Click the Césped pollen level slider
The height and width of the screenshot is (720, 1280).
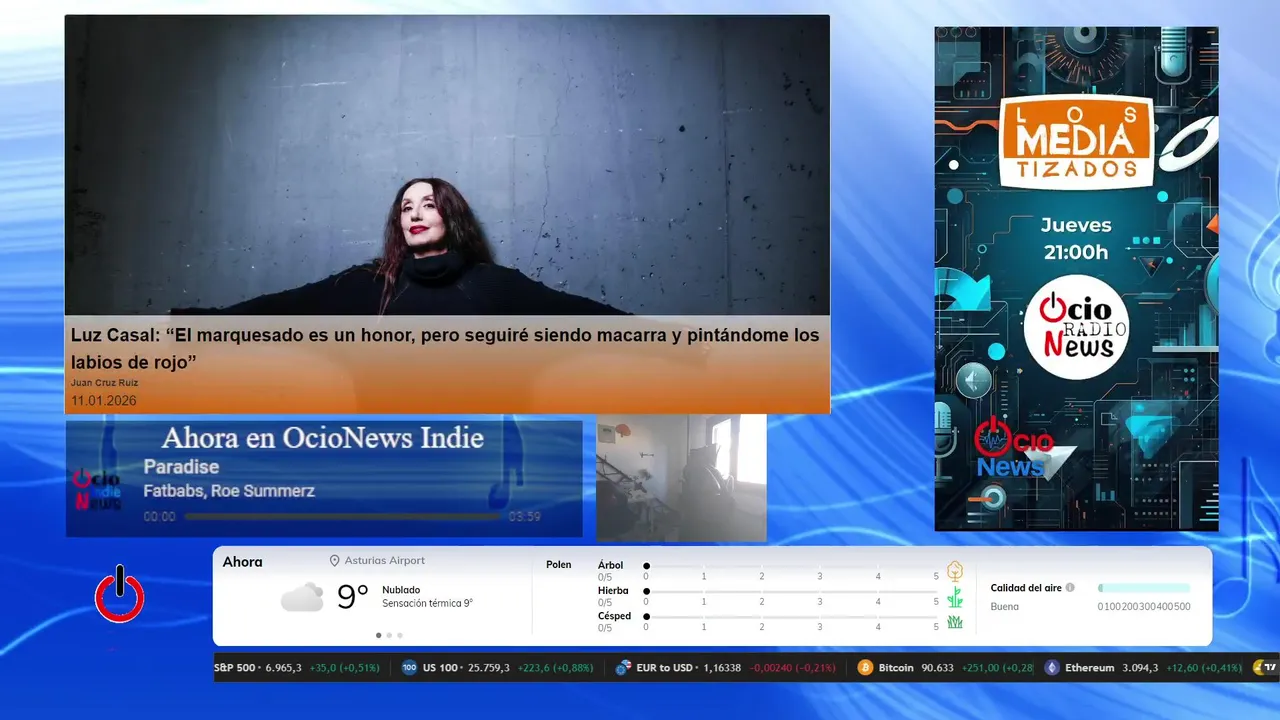(x=791, y=616)
